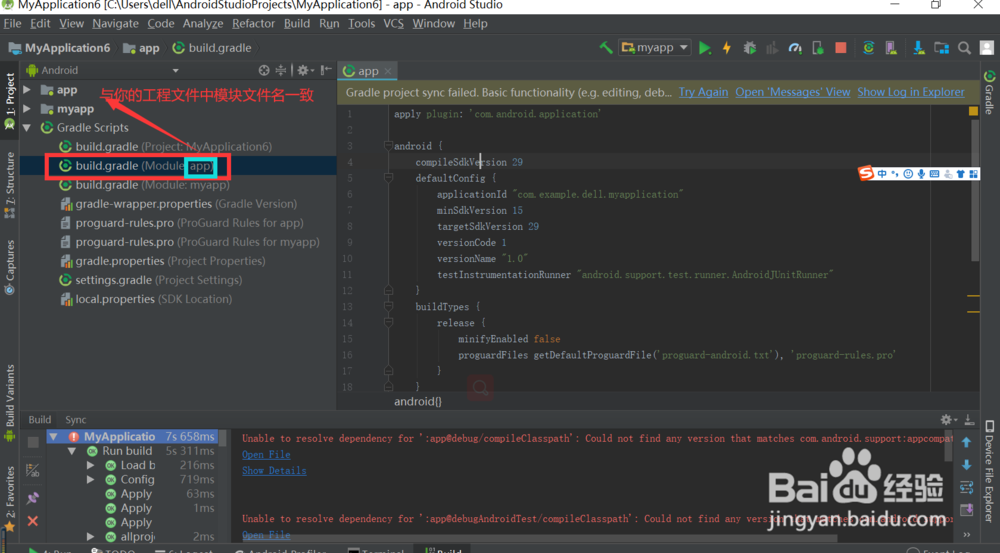The width and height of the screenshot is (1000, 553).
Task: Open the Android Profiler gauge icon
Action: coord(795,48)
